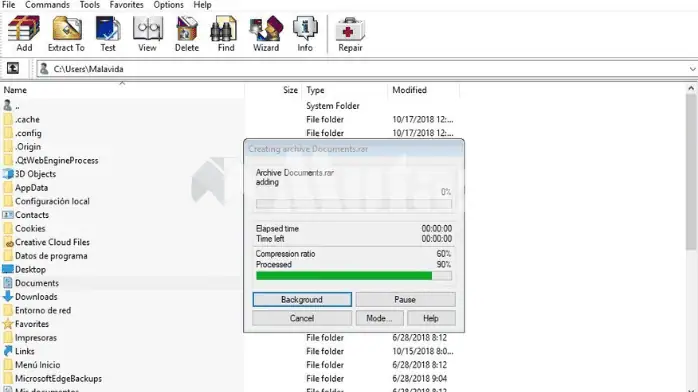This screenshot has height=392, width=698.
Task: Select the Impresoras folder icon
Action: click(8, 337)
